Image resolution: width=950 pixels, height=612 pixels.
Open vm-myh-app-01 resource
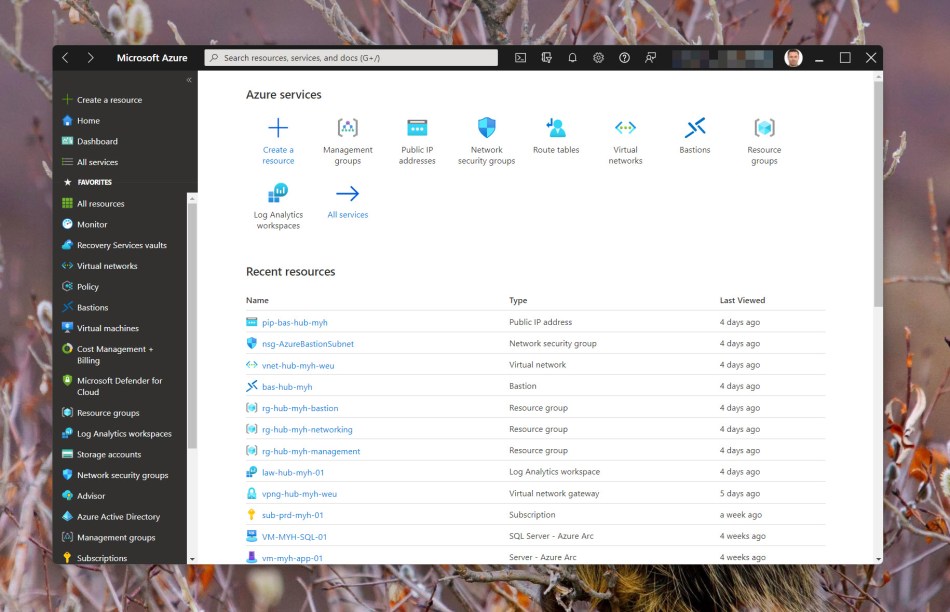[292, 557]
